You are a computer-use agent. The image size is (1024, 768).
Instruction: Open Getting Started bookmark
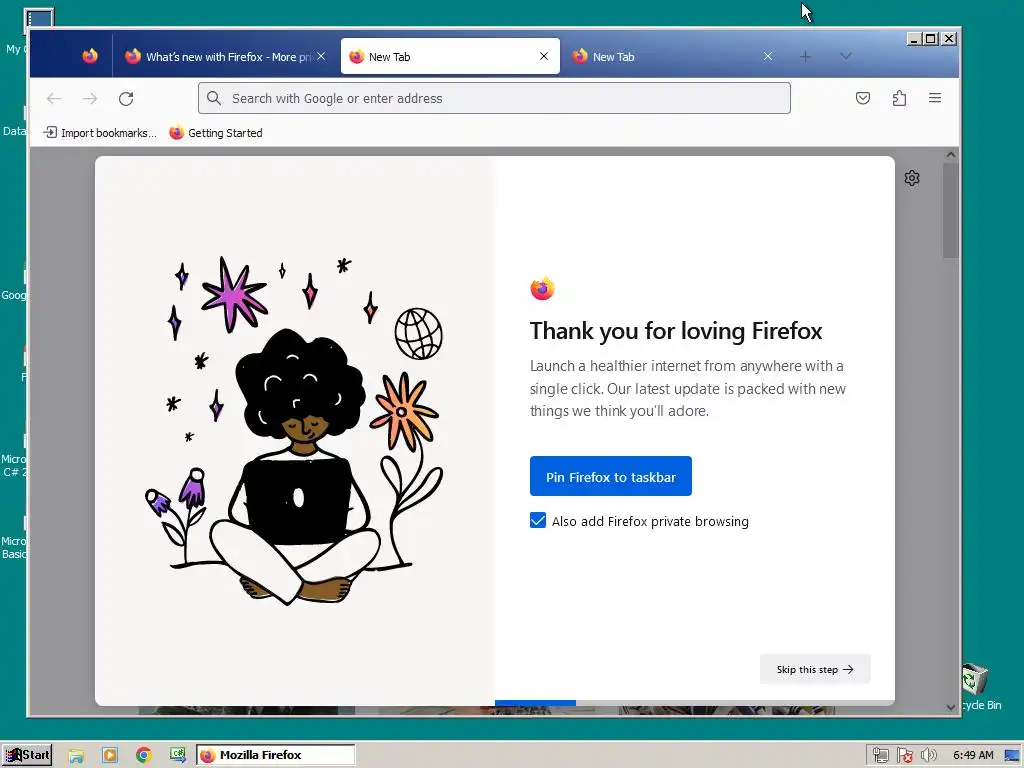pos(216,133)
